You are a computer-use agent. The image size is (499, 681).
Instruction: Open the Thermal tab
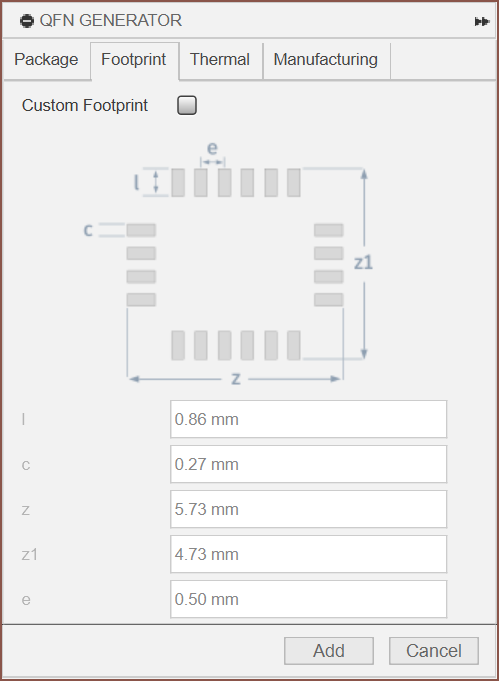[x=220, y=60]
